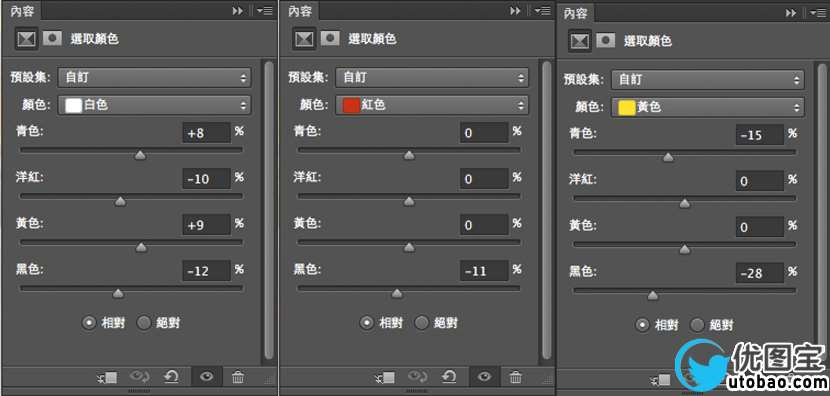The image size is (830, 396).
Task: Click view previous state icon in 白色 panel
Action: pos(140,377)
